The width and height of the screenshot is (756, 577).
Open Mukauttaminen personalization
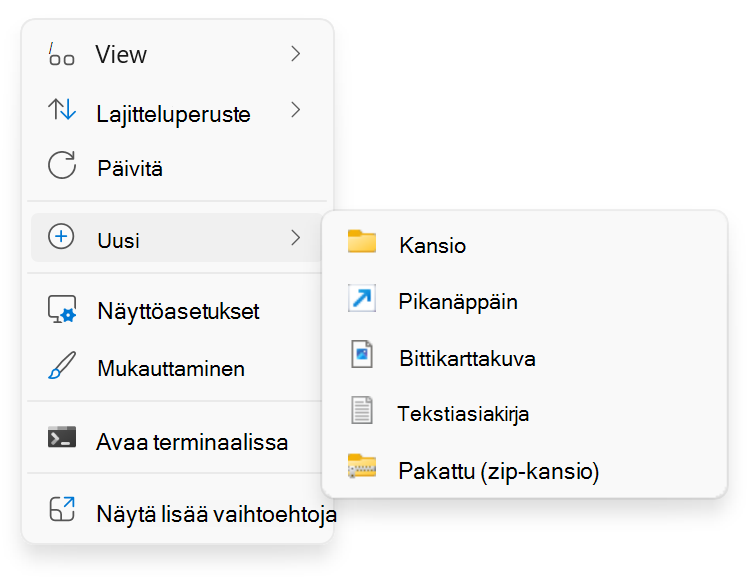click(177, 367)
